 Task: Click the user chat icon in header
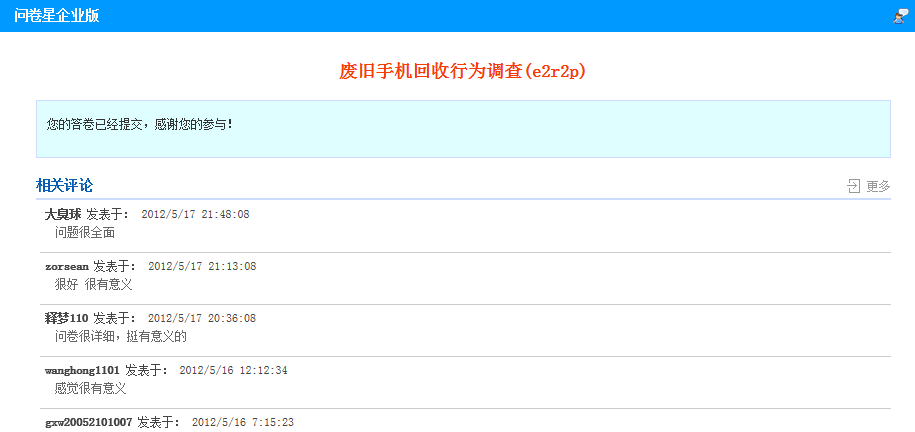[900, 16]
